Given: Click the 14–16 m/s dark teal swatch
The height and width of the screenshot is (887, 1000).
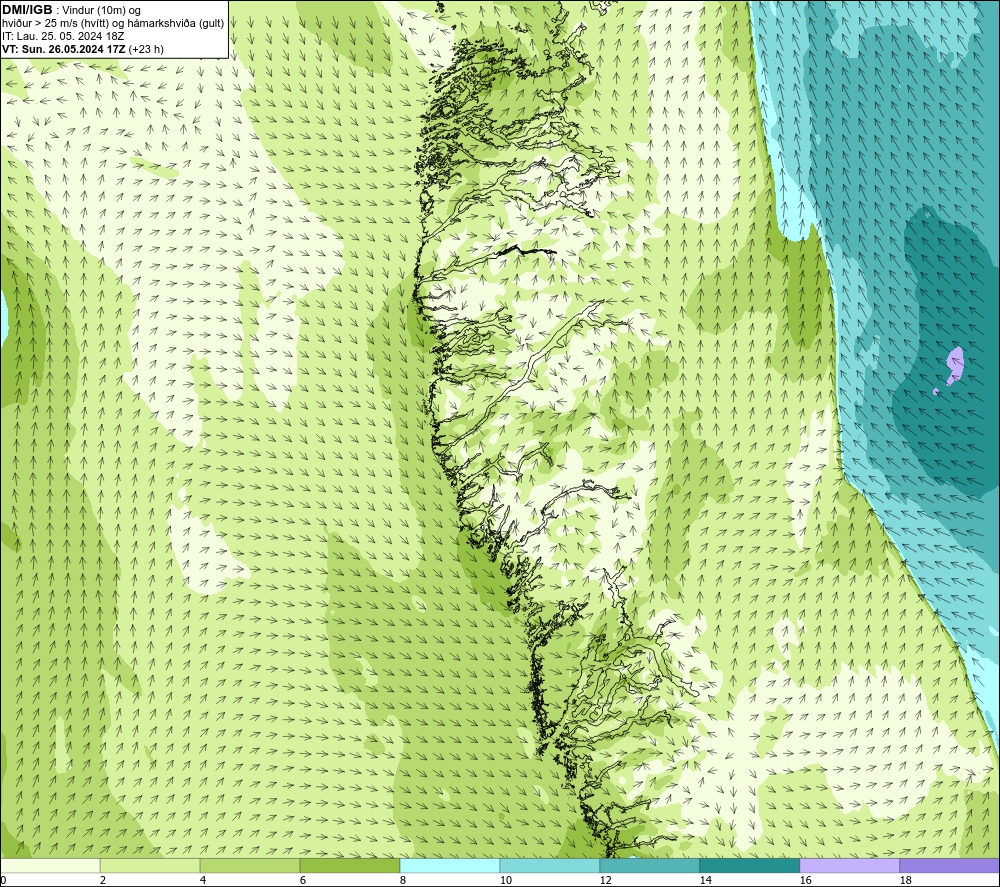Looking at the screenshot, I should (749, 865).
